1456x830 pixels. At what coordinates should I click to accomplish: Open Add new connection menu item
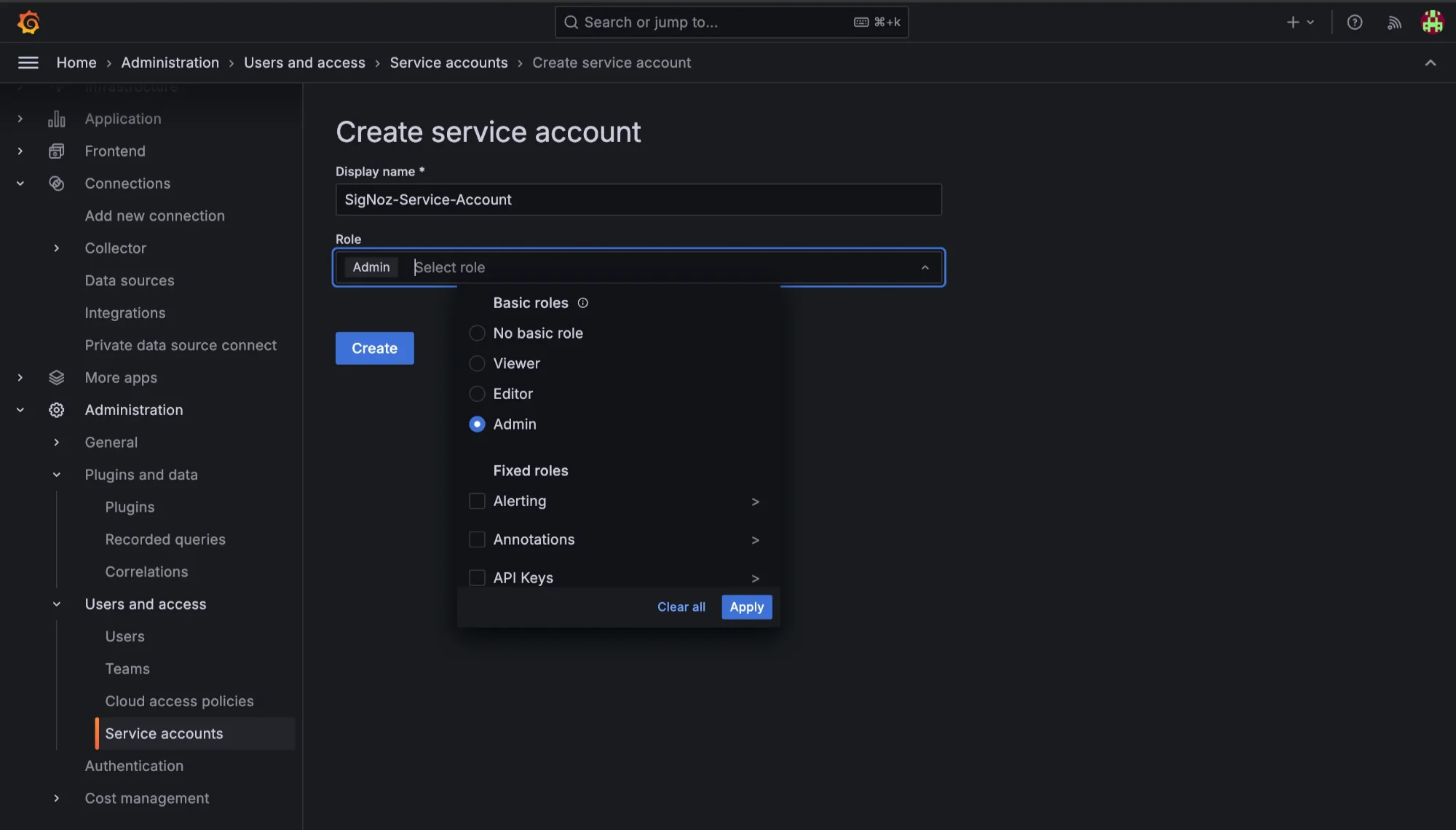pos(154,216)
